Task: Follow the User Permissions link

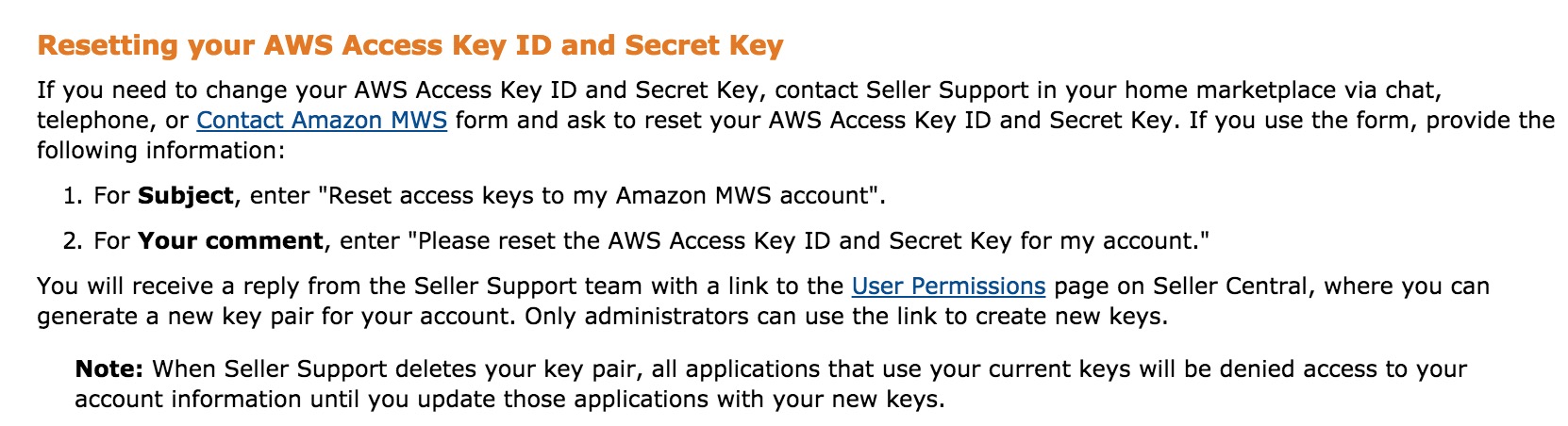Action: [x=948, y=287]
